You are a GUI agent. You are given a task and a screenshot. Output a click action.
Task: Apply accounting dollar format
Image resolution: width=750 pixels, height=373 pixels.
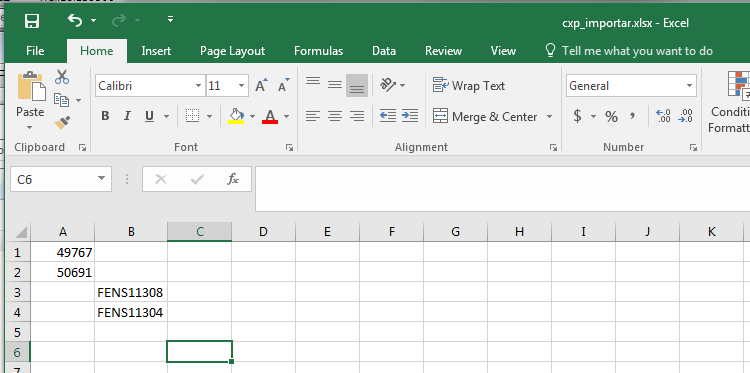pos(578,116)
